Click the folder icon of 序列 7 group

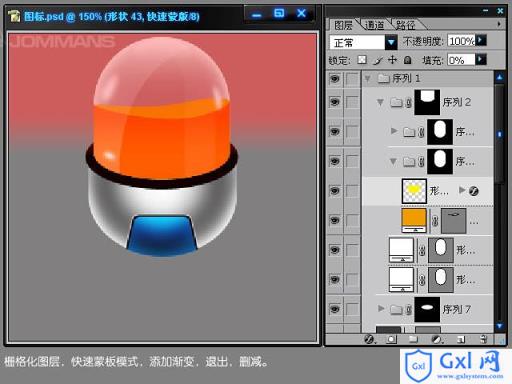point(396,310)
